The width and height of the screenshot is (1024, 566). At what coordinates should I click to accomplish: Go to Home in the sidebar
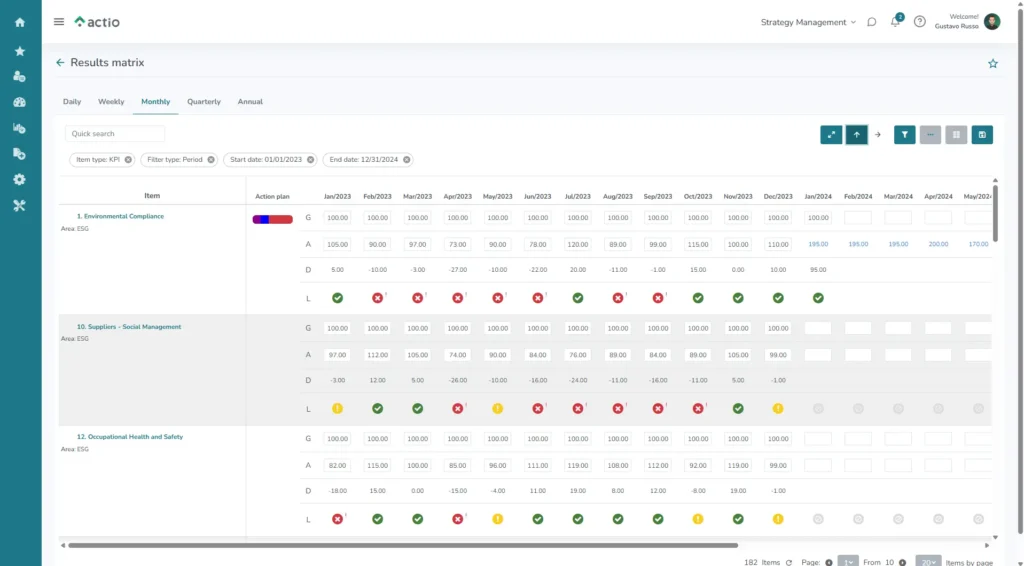click(x=20, y=22)
